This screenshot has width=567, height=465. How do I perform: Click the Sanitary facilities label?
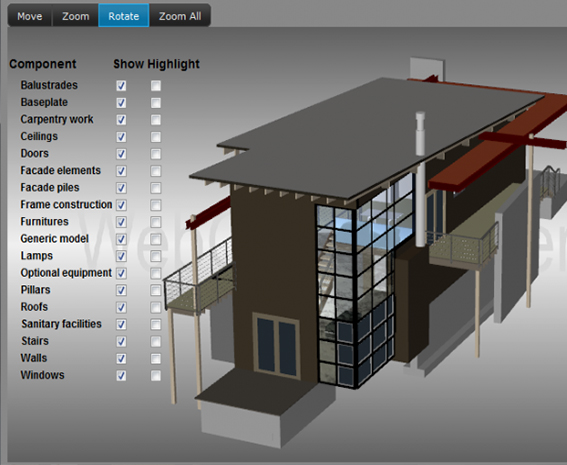pos(61,324)
